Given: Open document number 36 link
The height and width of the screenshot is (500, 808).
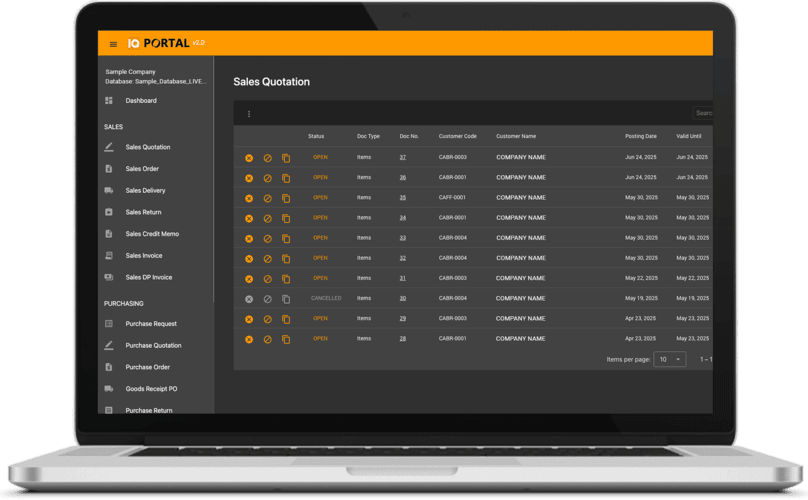Looking at the screenshot, I should coord(402,177).
